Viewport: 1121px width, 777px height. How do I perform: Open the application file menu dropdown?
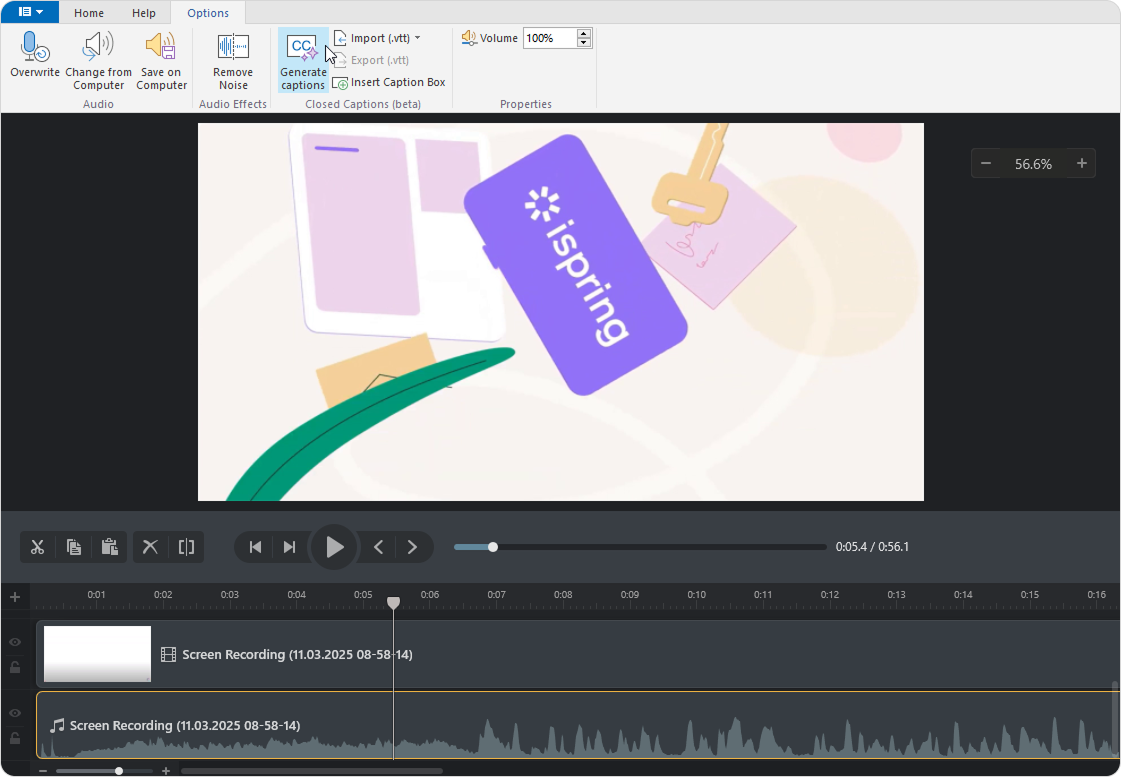(30, 12)
